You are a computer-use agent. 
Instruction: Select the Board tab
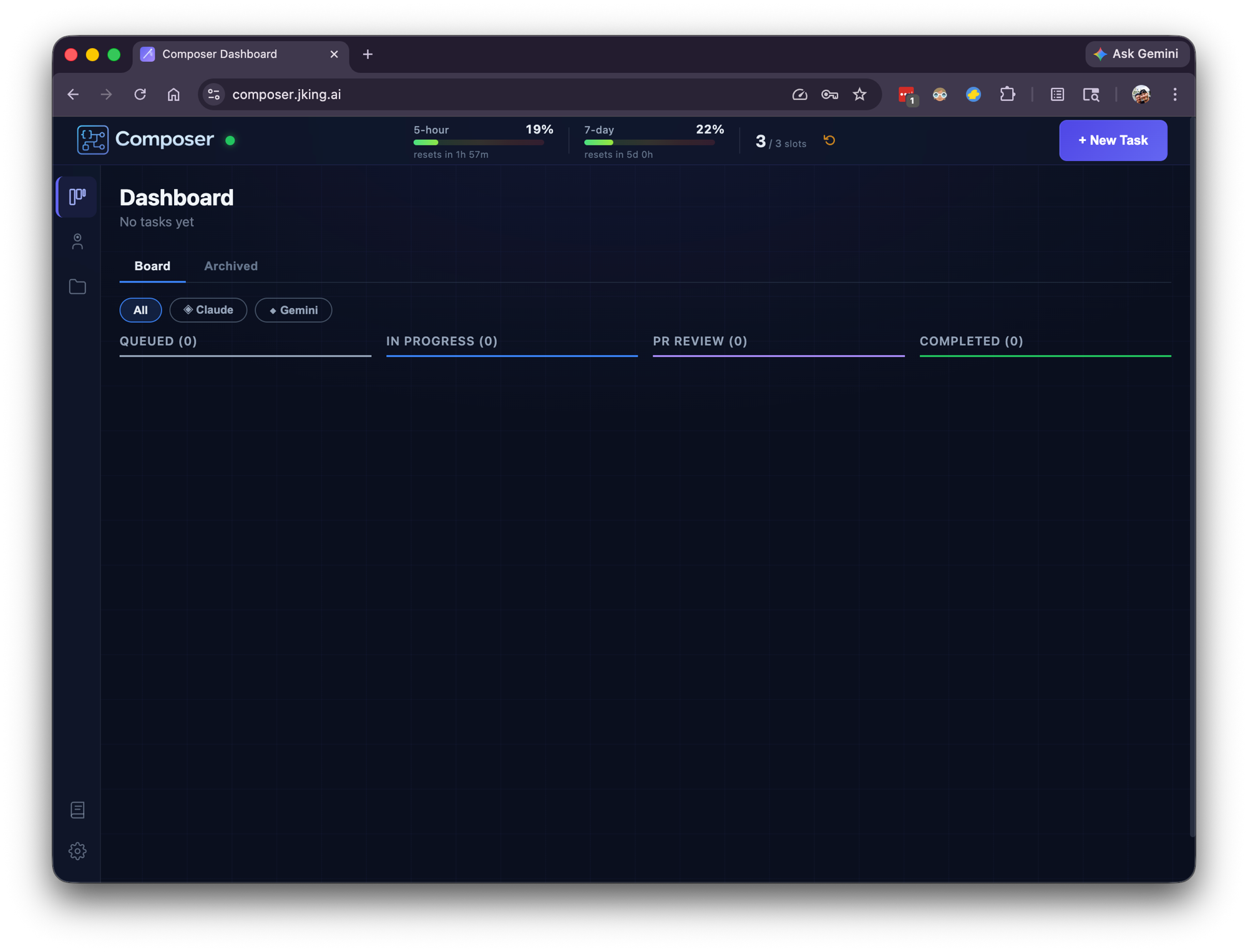pos(152,266)
